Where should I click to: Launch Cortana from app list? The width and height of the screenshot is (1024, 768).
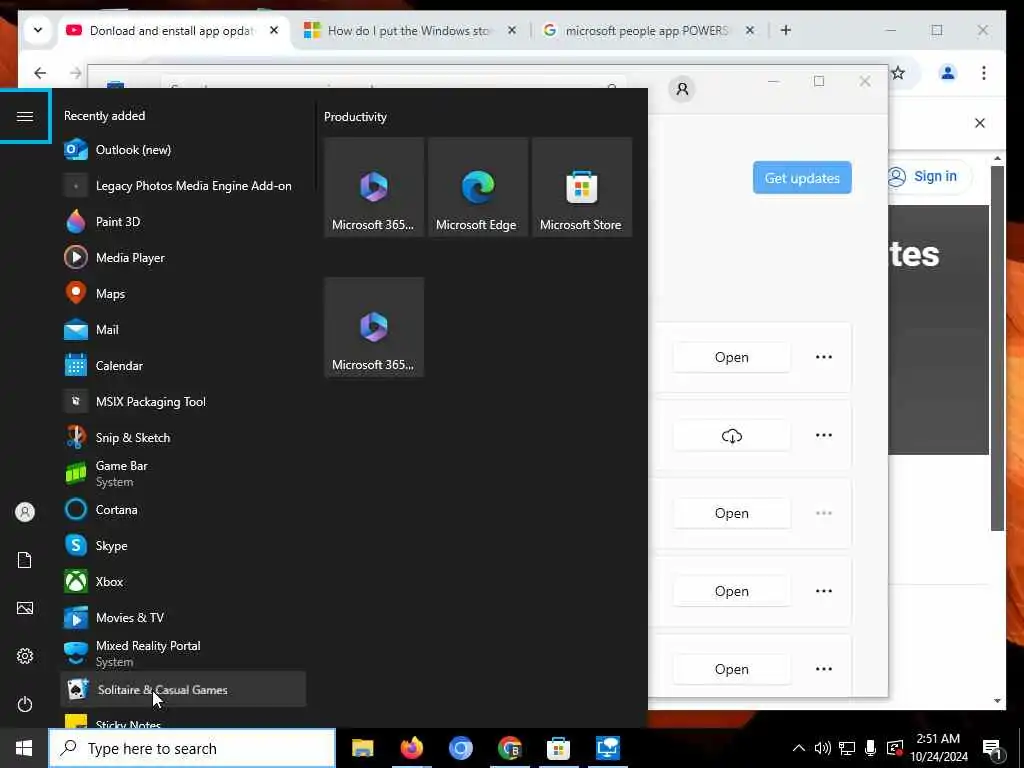pos(183,509)
